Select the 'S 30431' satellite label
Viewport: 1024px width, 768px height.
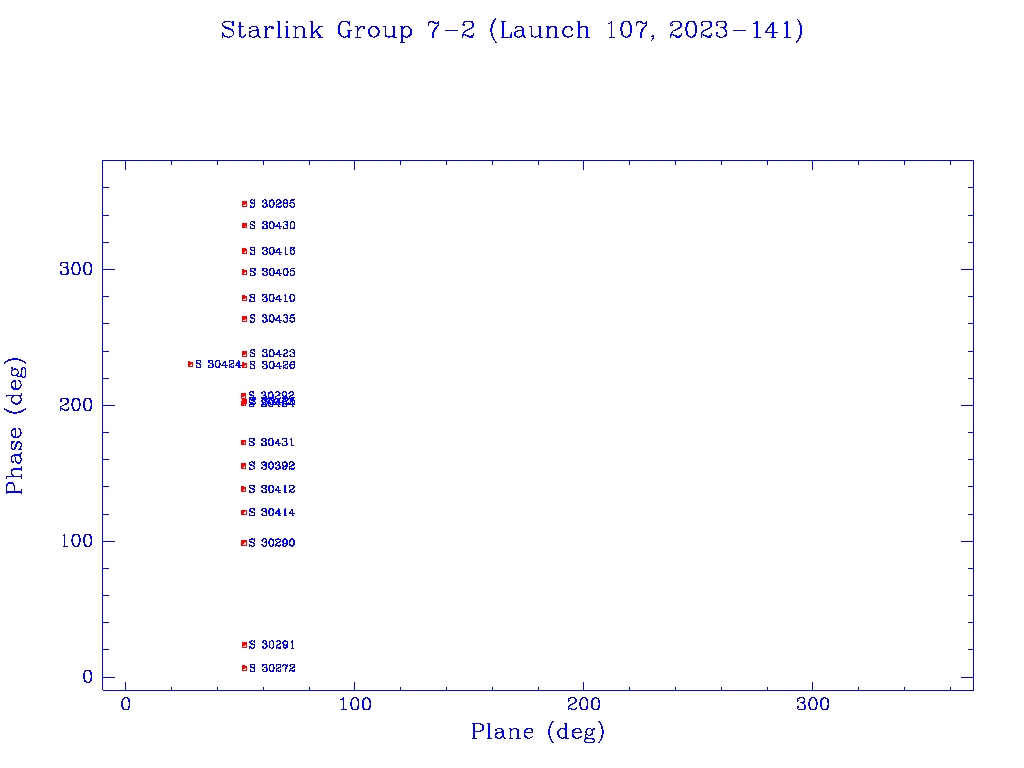(x=272, y=442)
